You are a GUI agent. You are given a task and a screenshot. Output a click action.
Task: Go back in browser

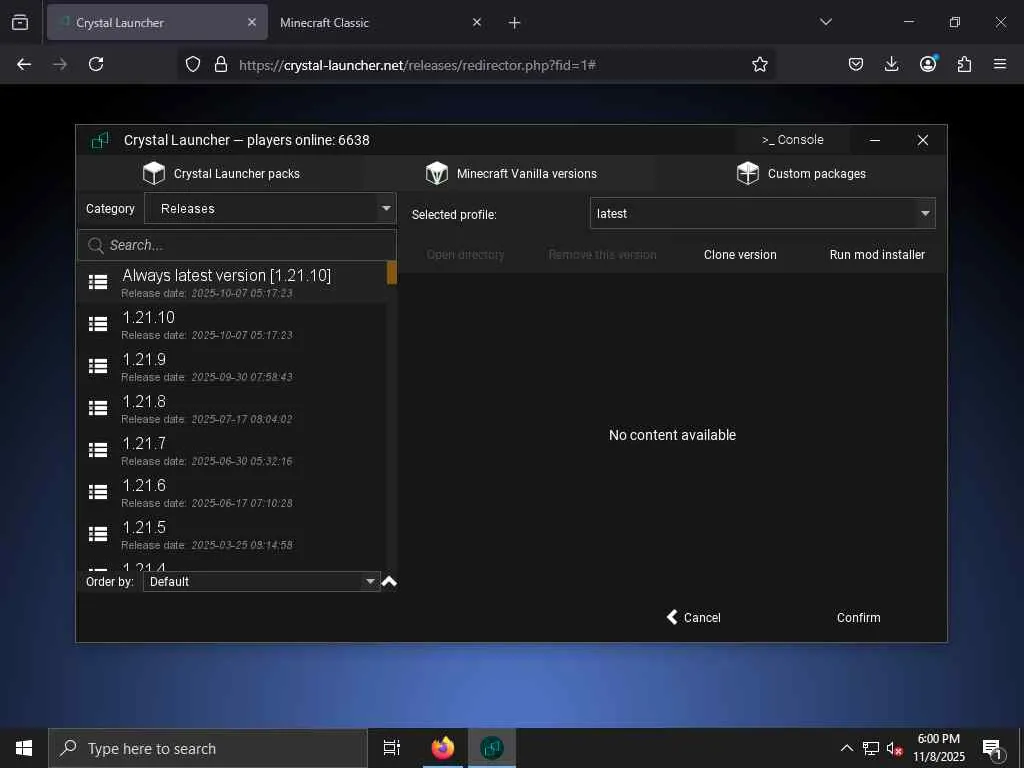pos(24,64)
